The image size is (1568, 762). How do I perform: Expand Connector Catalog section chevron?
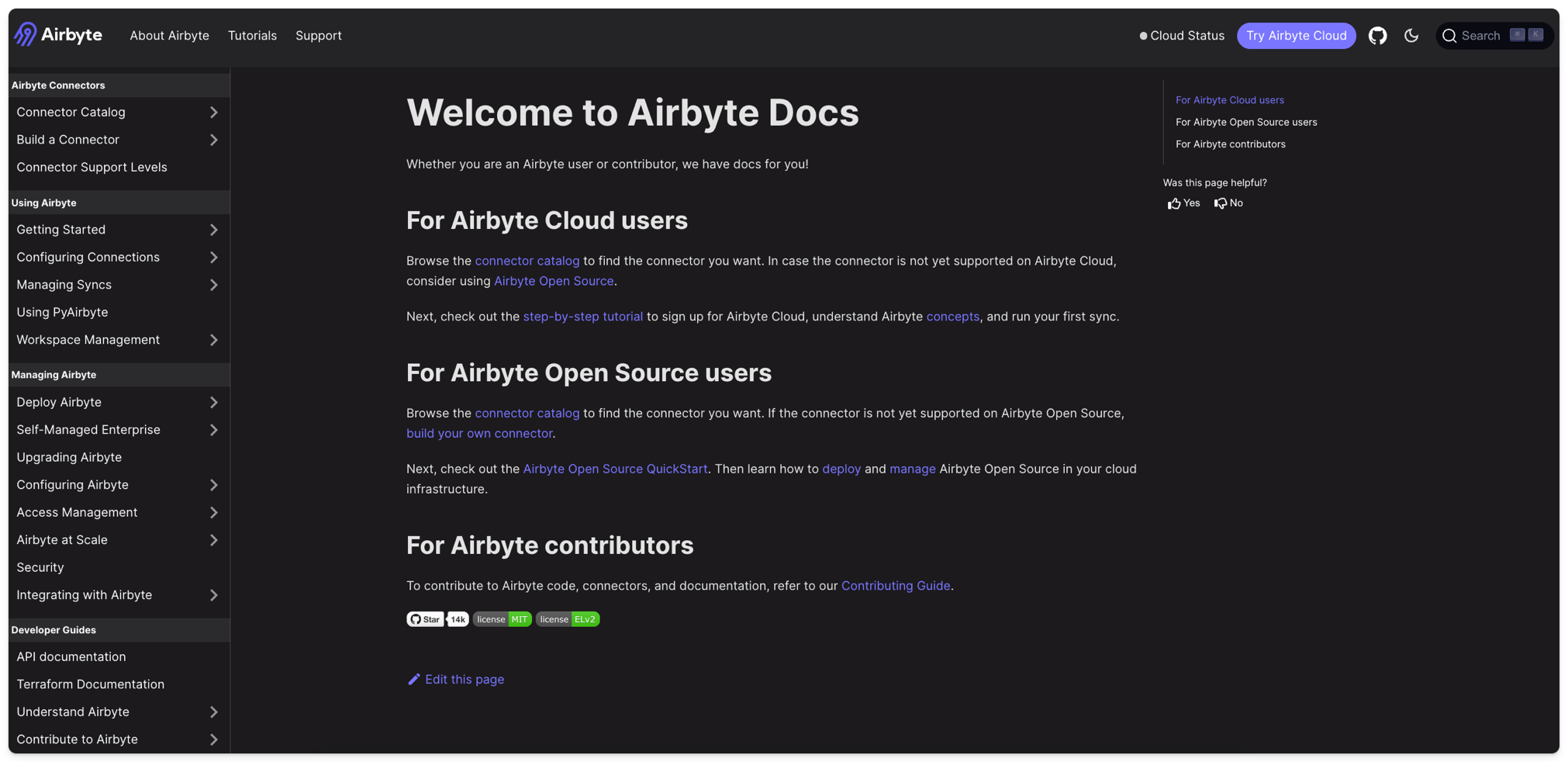pos(213,113)
